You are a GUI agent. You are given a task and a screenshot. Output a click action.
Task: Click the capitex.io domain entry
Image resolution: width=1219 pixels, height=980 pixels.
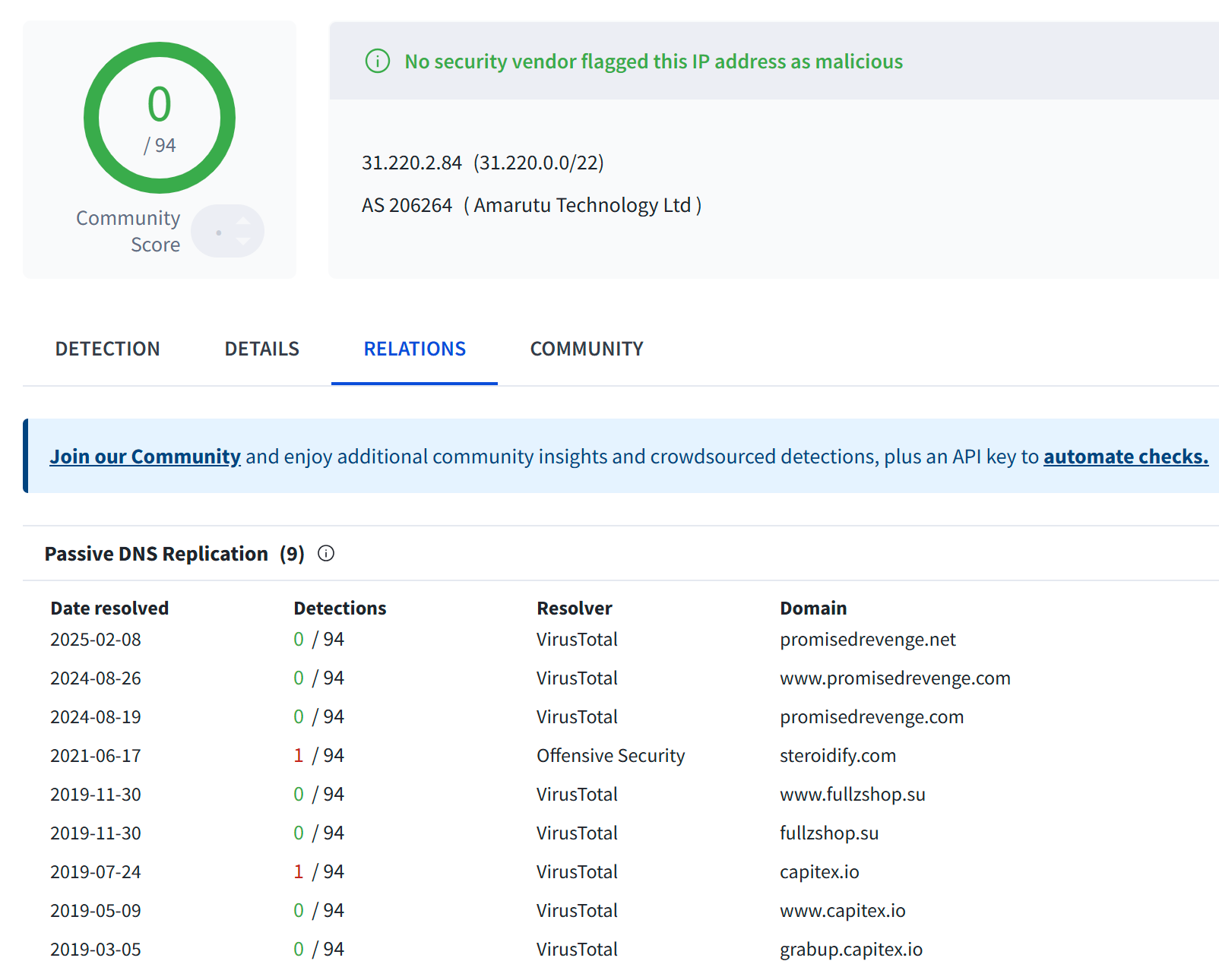click(819, 871)
